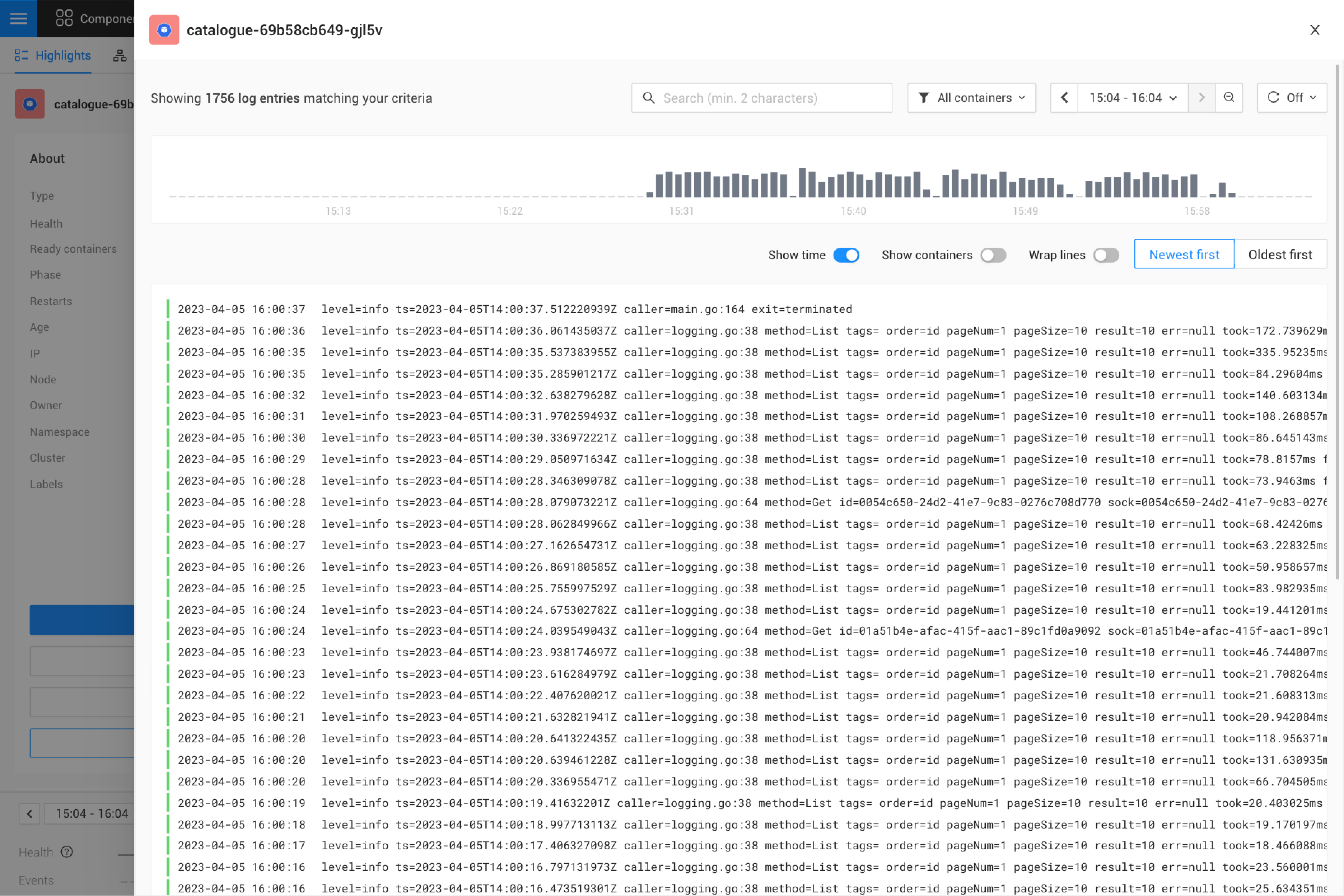Enable the Show containers toggle

pyautogui.click(x=993, y=255)
